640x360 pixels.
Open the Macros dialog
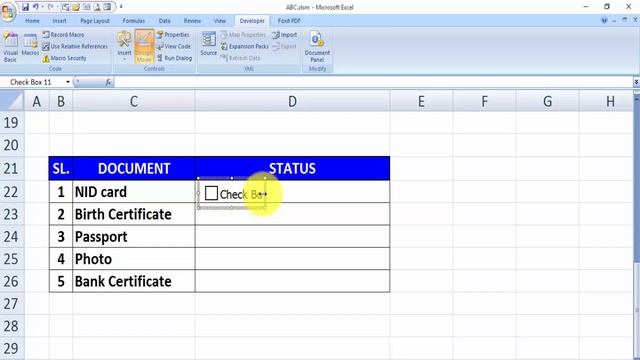30,45
